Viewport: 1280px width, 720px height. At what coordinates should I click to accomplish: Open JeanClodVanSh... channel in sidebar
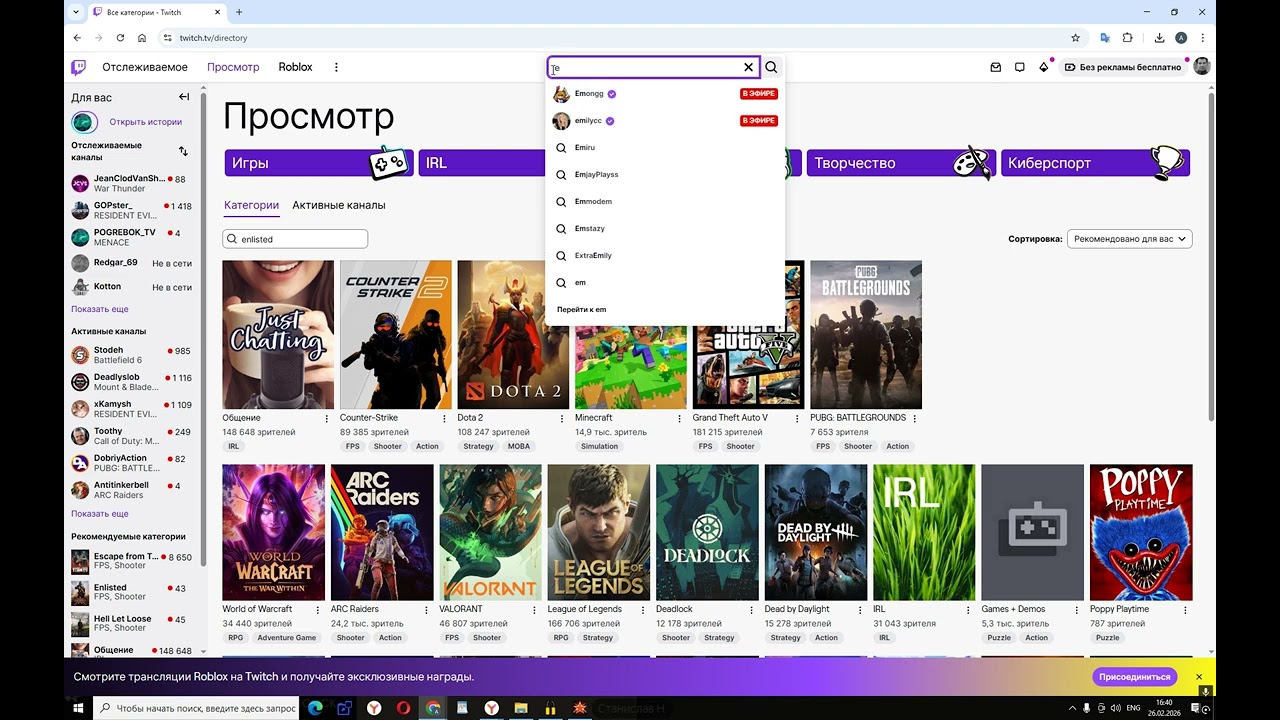(129, 183)
